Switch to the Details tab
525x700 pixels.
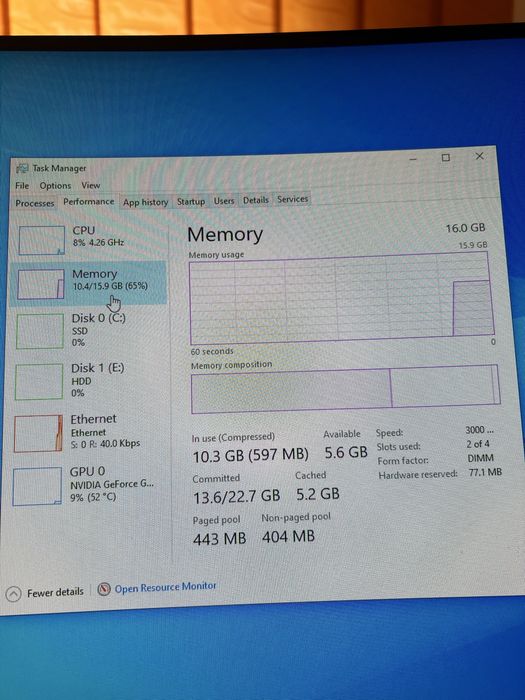coord(256,200)
